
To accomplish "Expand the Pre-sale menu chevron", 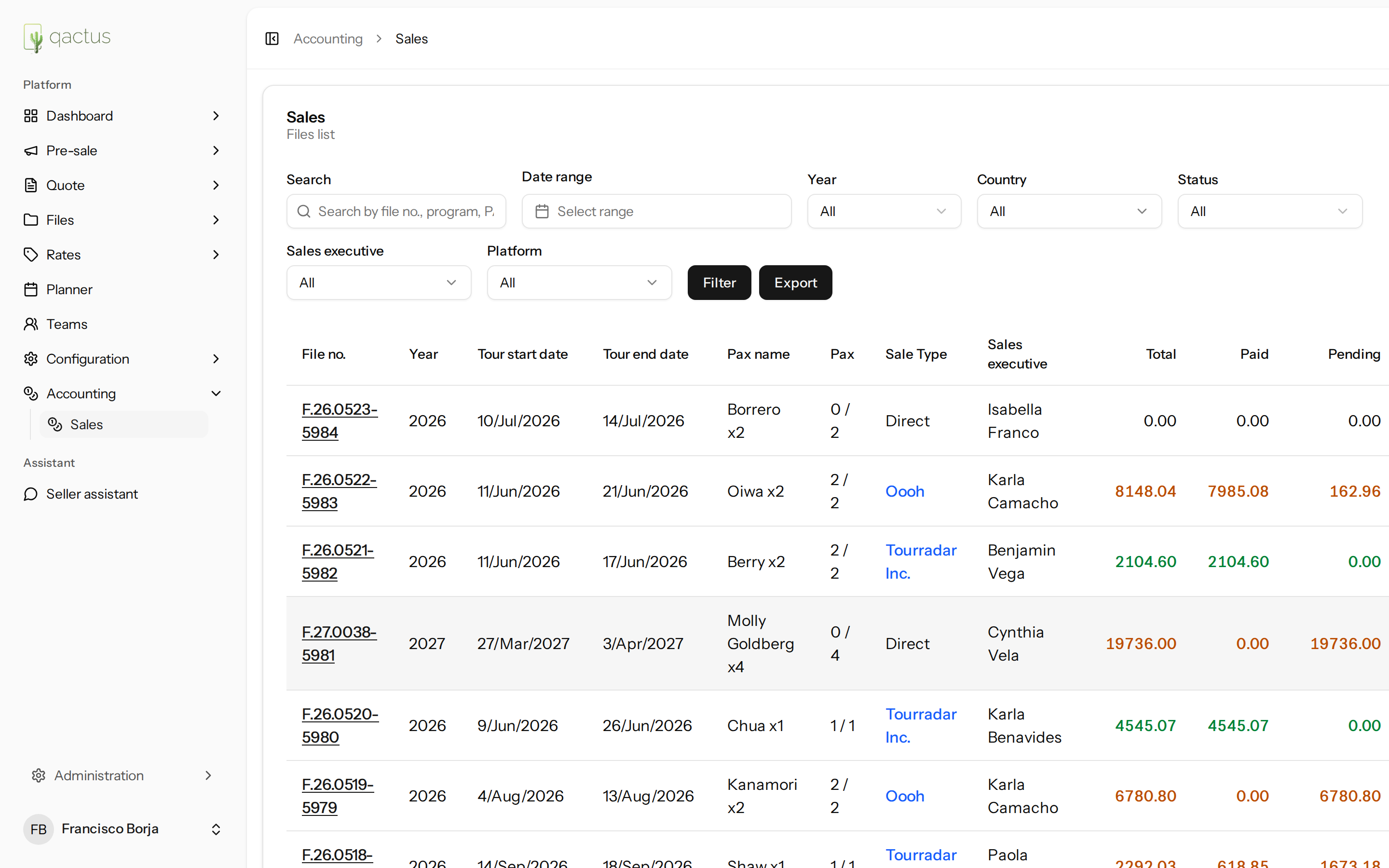I will [216, 150].
